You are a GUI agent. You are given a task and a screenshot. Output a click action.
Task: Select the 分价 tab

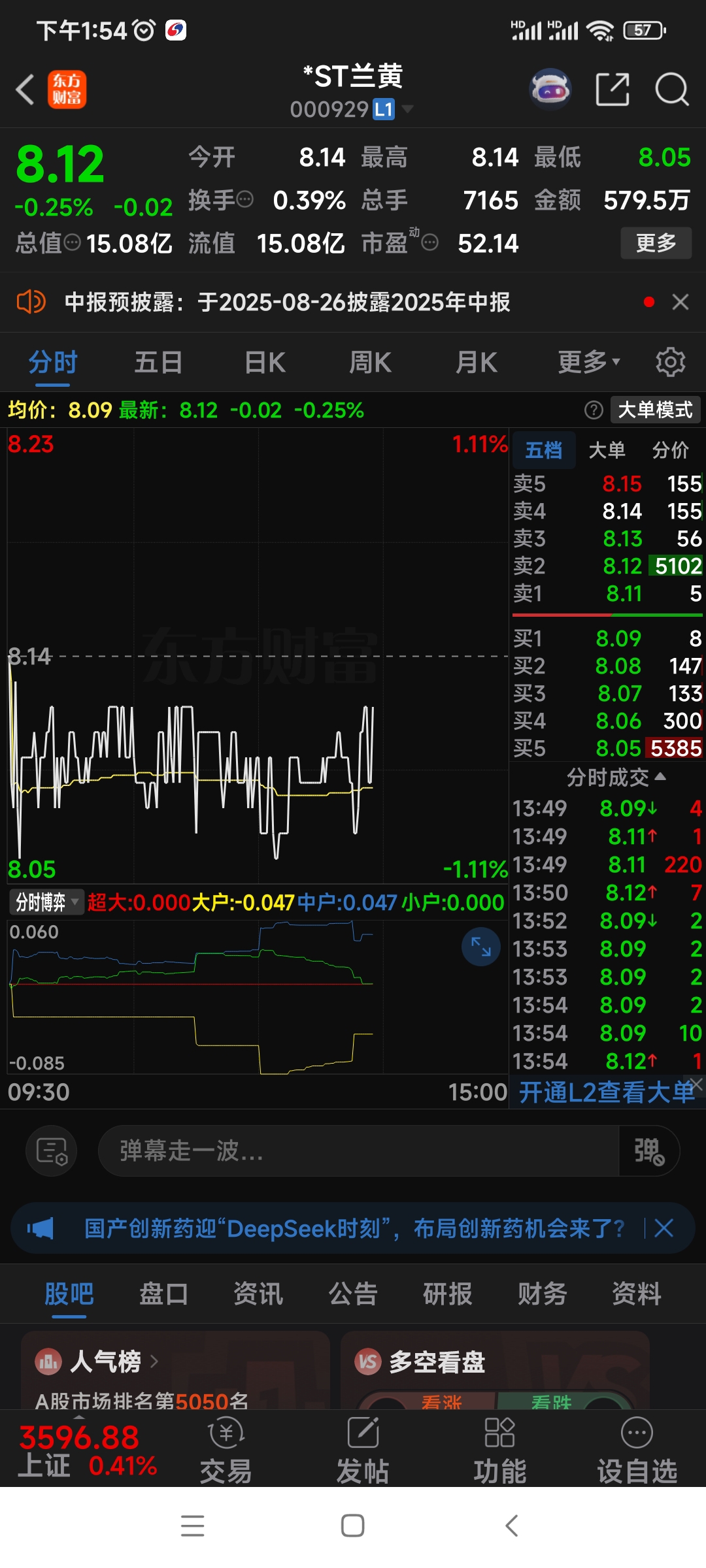670,449
